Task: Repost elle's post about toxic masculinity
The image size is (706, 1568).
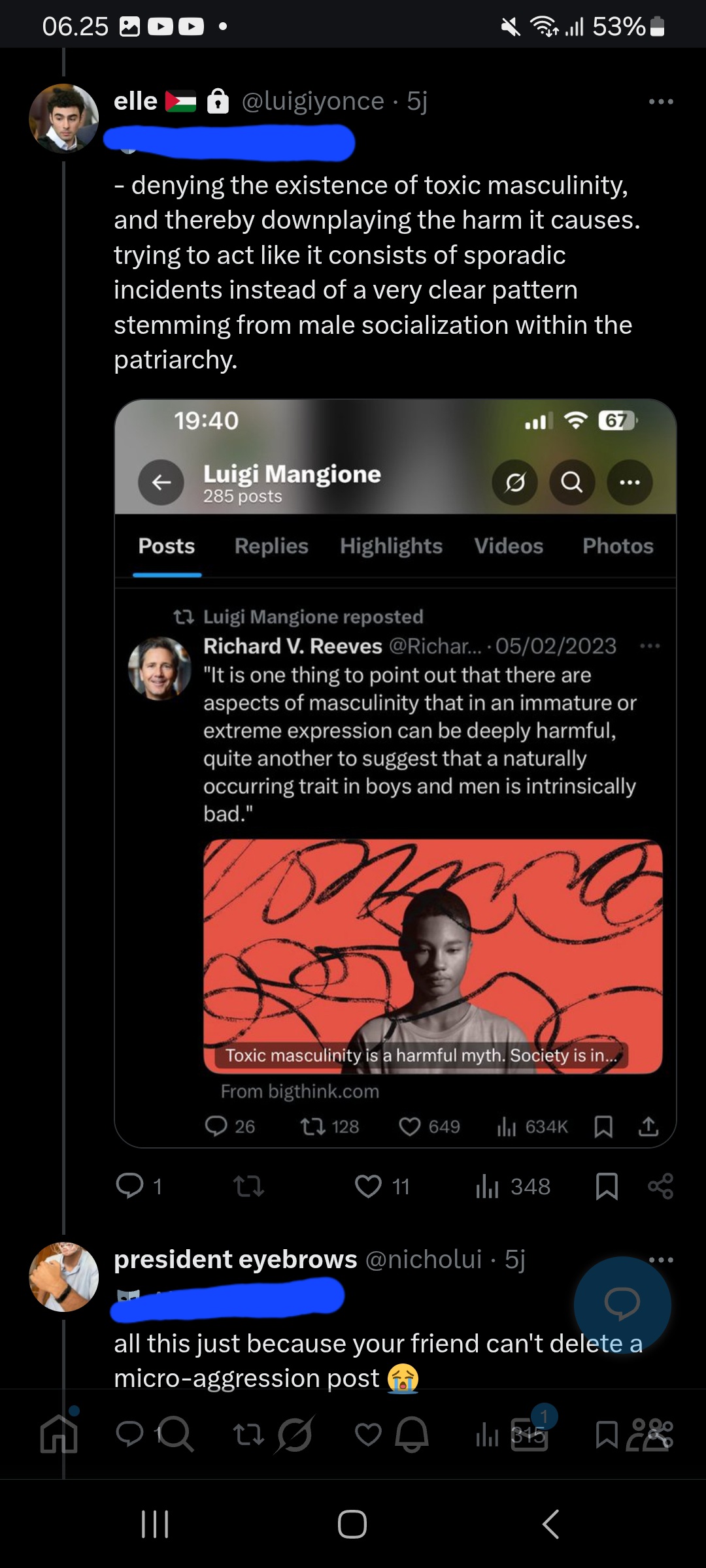Action: coord(248,1186)
